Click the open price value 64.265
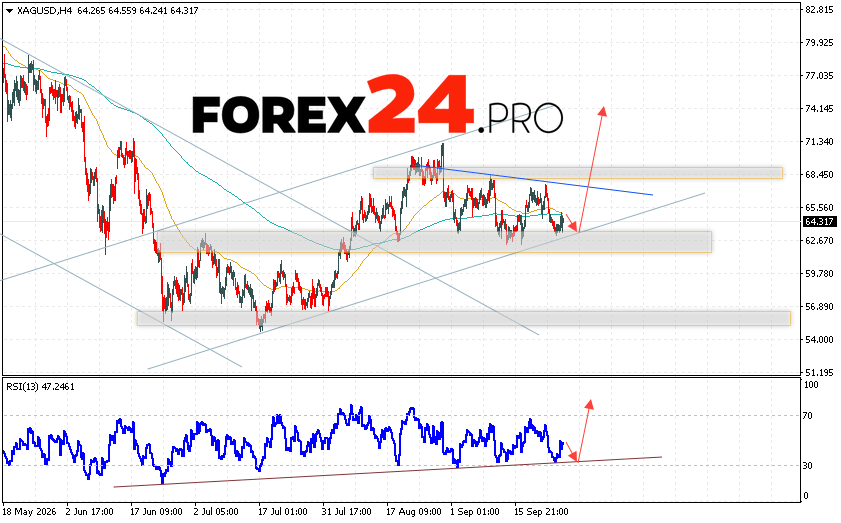 pos(90,11)
